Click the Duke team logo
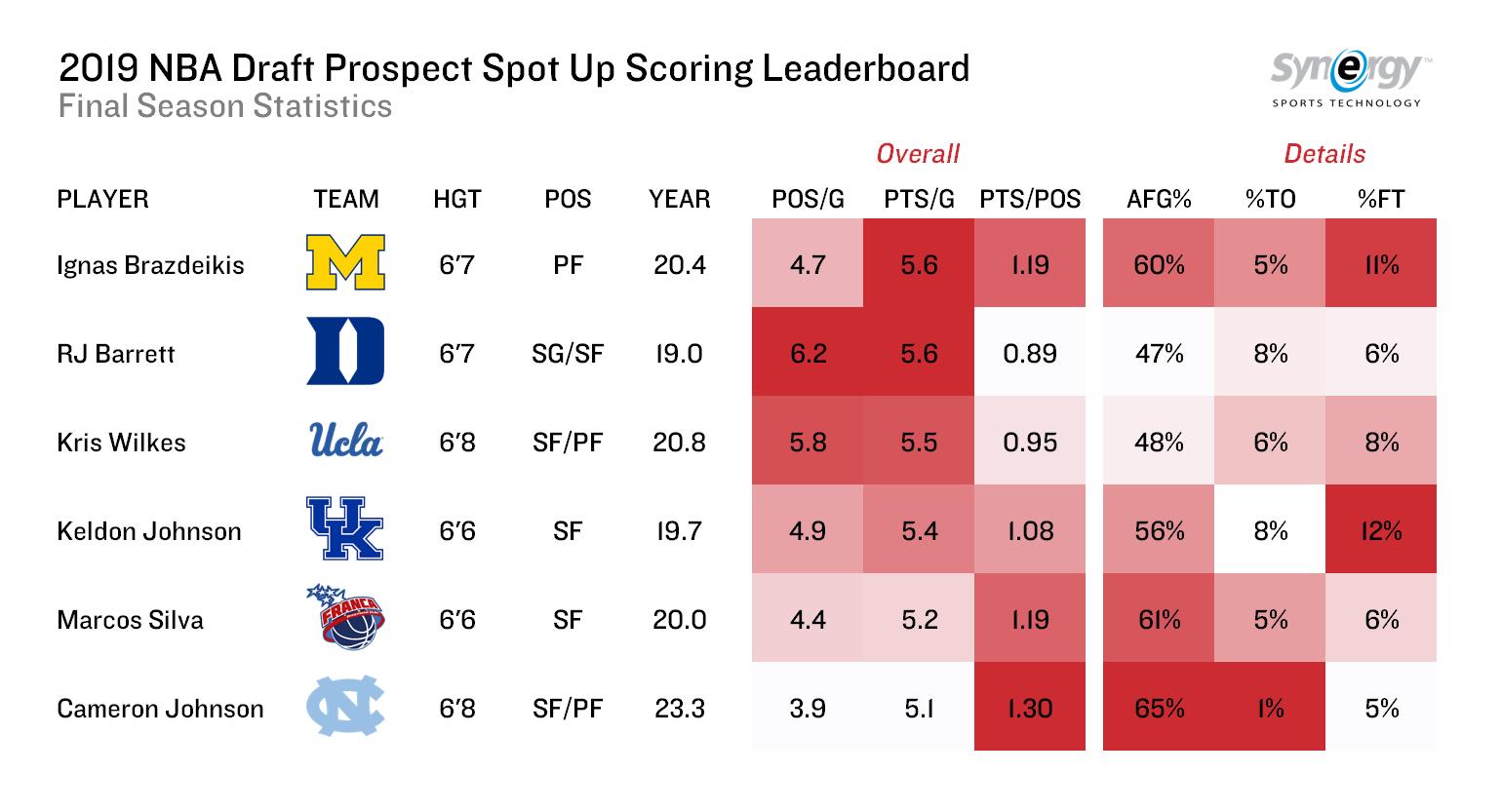Image resolution: width=1502 pixels, height=812 pixels. pyautogui.click(x=346, y=352)
